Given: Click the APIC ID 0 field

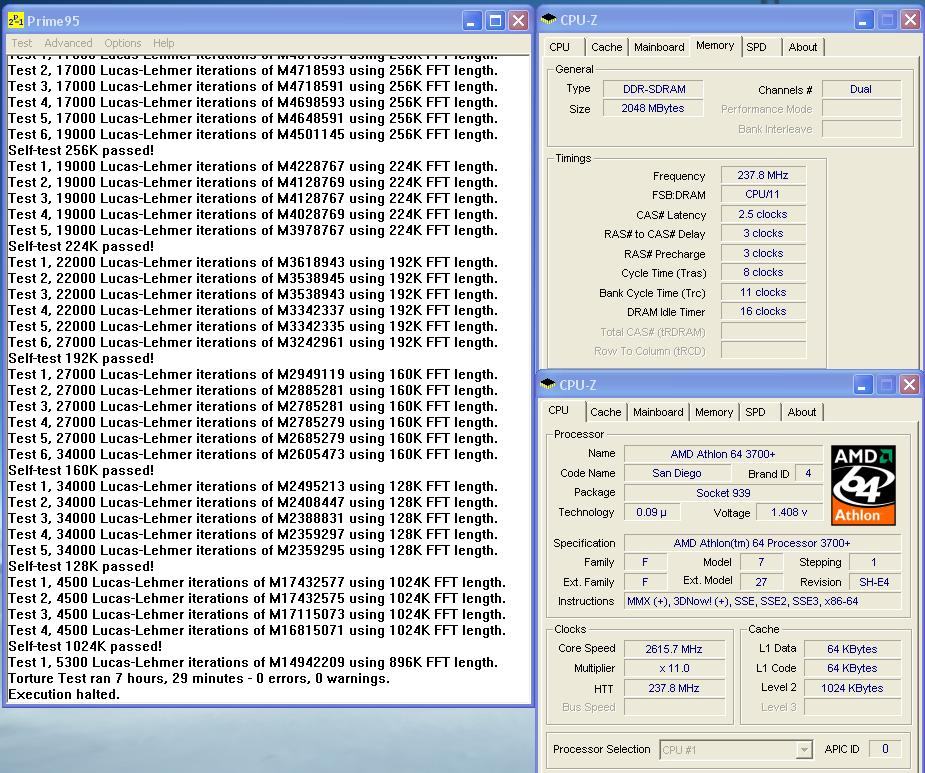Looking at the screenshot, I should [885, 749].
